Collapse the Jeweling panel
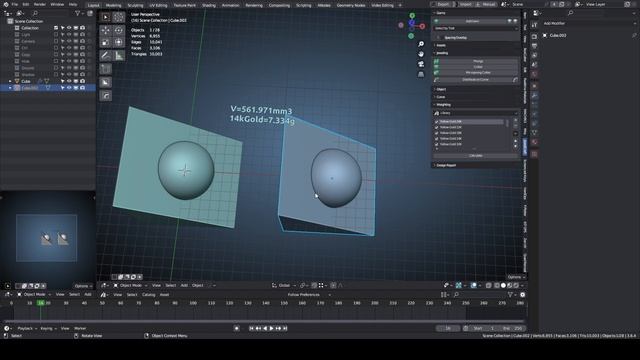This screenshot has height=360, width=640. pos(441,53)
